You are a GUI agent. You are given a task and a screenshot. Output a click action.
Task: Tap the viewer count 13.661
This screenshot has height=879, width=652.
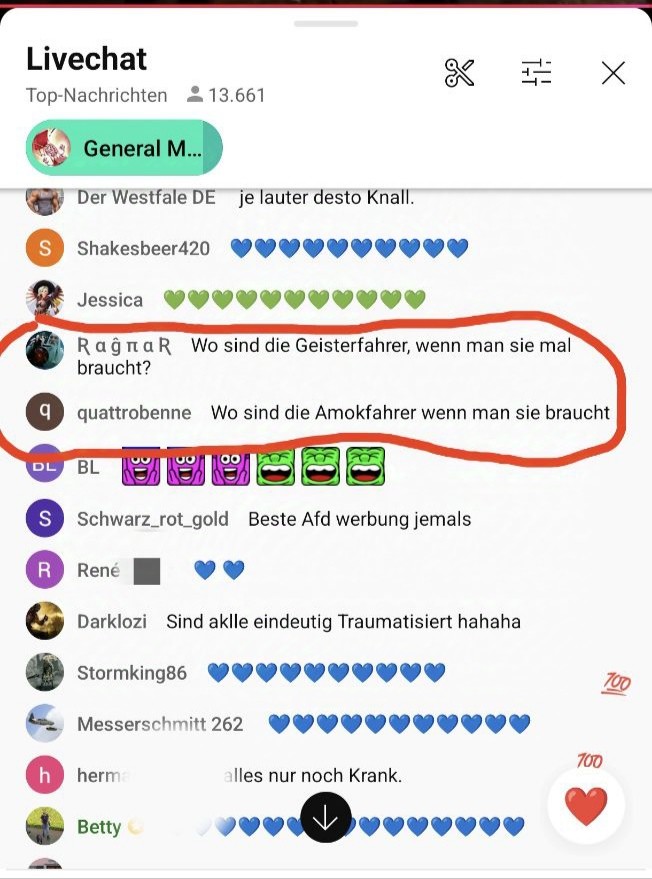[226, 95]
